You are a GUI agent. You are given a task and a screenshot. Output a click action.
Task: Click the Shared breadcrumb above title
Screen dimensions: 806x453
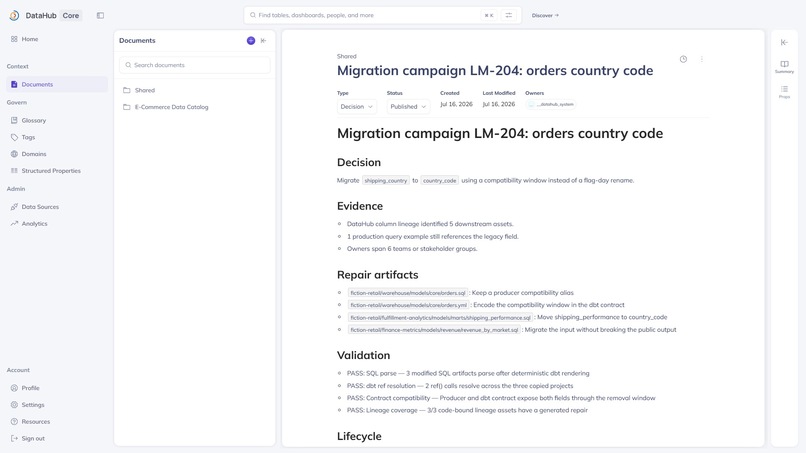coord(346,57)
